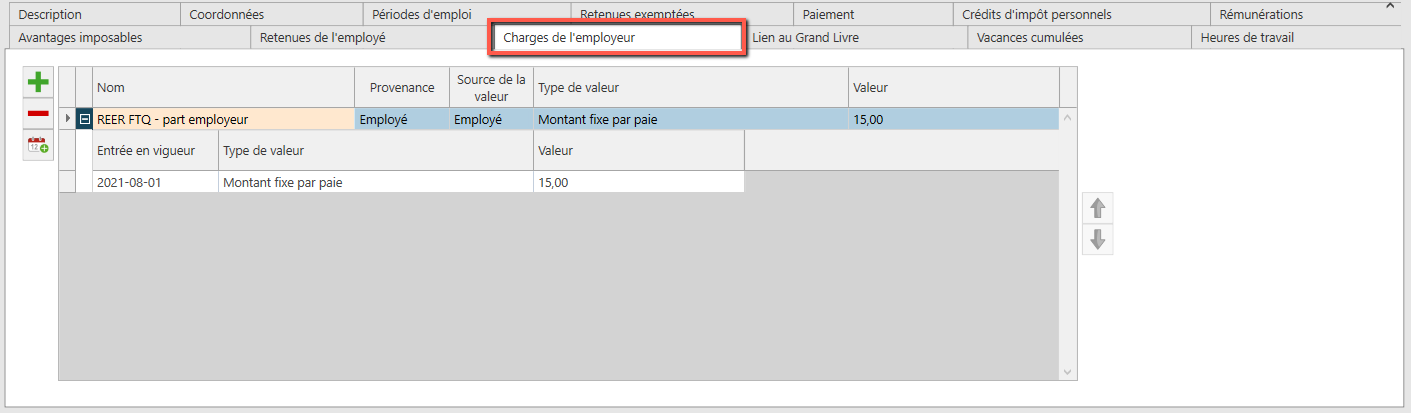The image size is (1411, 413).
Task: Select main row value 15,00
Action: (954, 119)
